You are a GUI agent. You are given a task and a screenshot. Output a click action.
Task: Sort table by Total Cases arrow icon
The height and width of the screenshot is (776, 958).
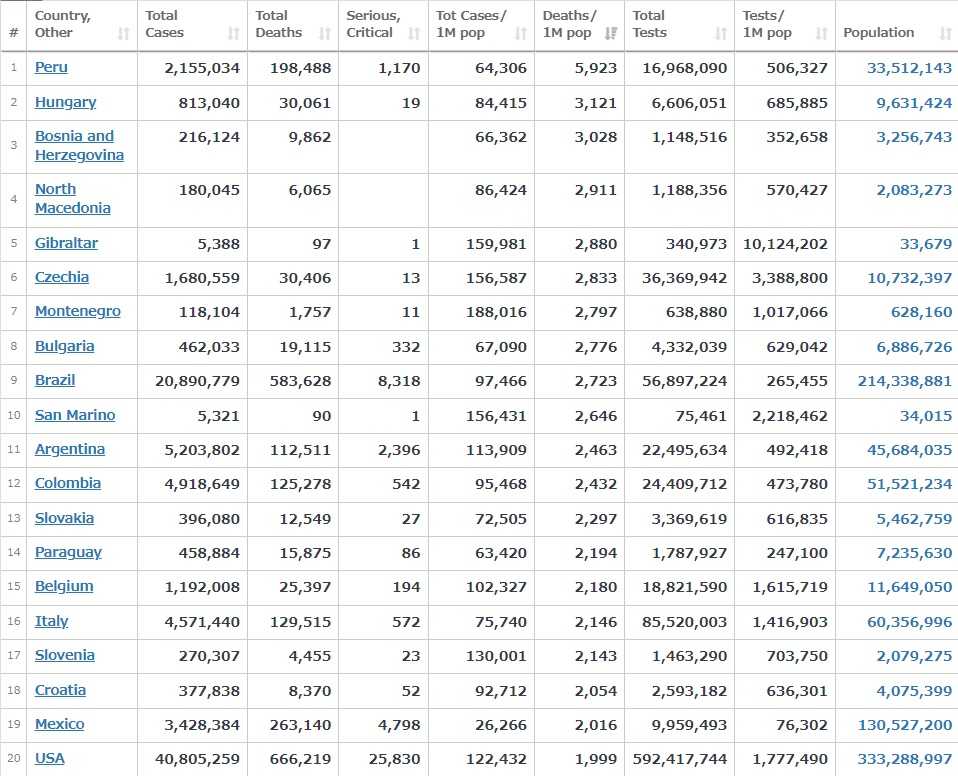click(233, 34)
